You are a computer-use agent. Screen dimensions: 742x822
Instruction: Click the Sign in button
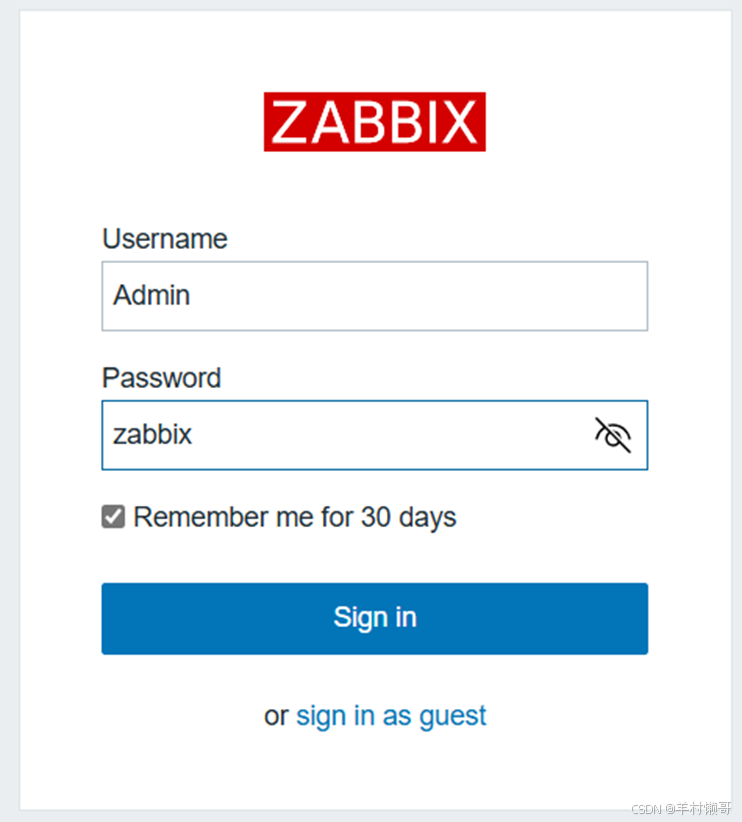click(374, 617)
